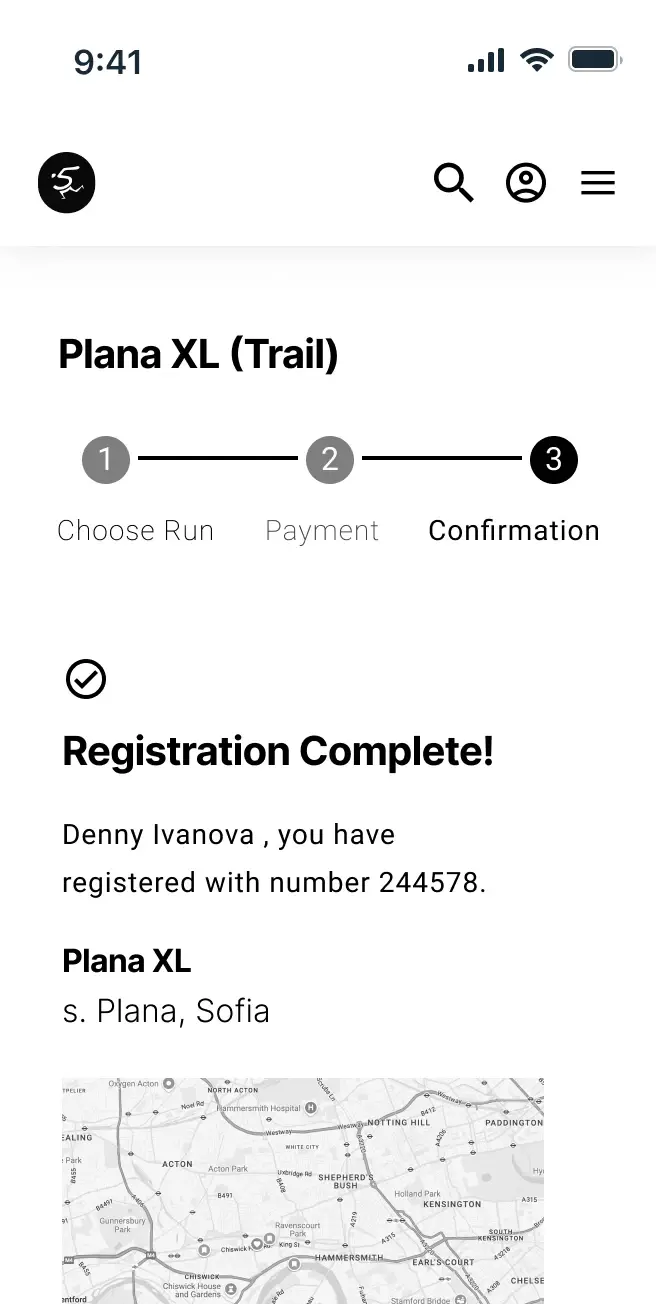Open the location map thumbnail
The height and width of the screenshot is (1304, 656).
303,1190
